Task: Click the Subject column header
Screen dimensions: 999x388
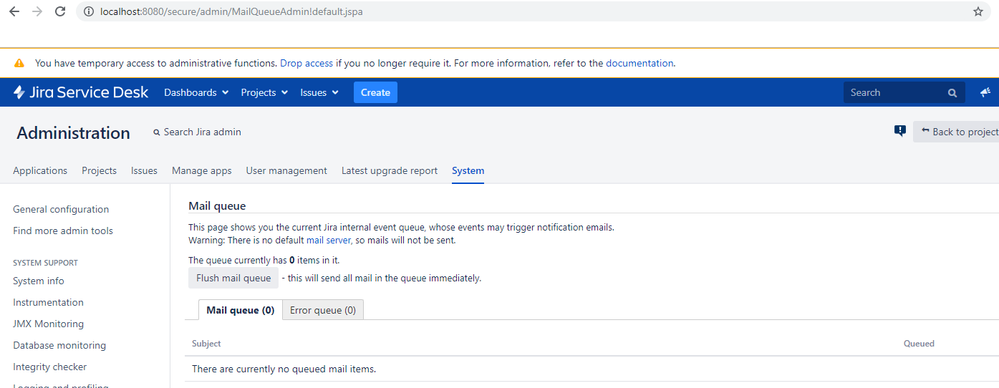Action: (206, 343)
